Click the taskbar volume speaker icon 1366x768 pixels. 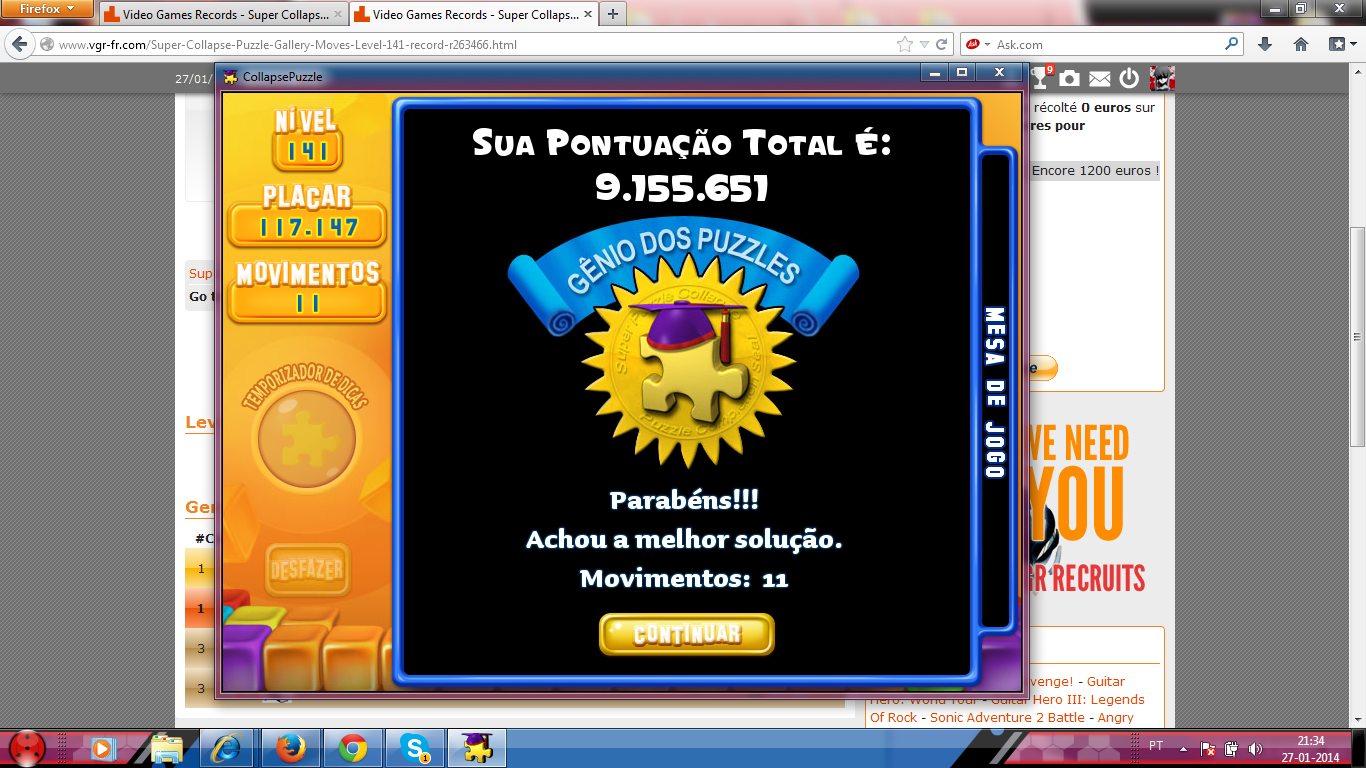coord(1255,748)
